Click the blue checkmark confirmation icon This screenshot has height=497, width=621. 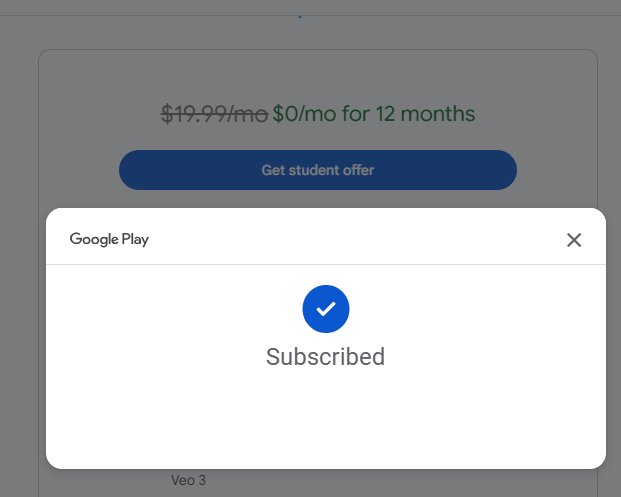[x=325, y=310]
